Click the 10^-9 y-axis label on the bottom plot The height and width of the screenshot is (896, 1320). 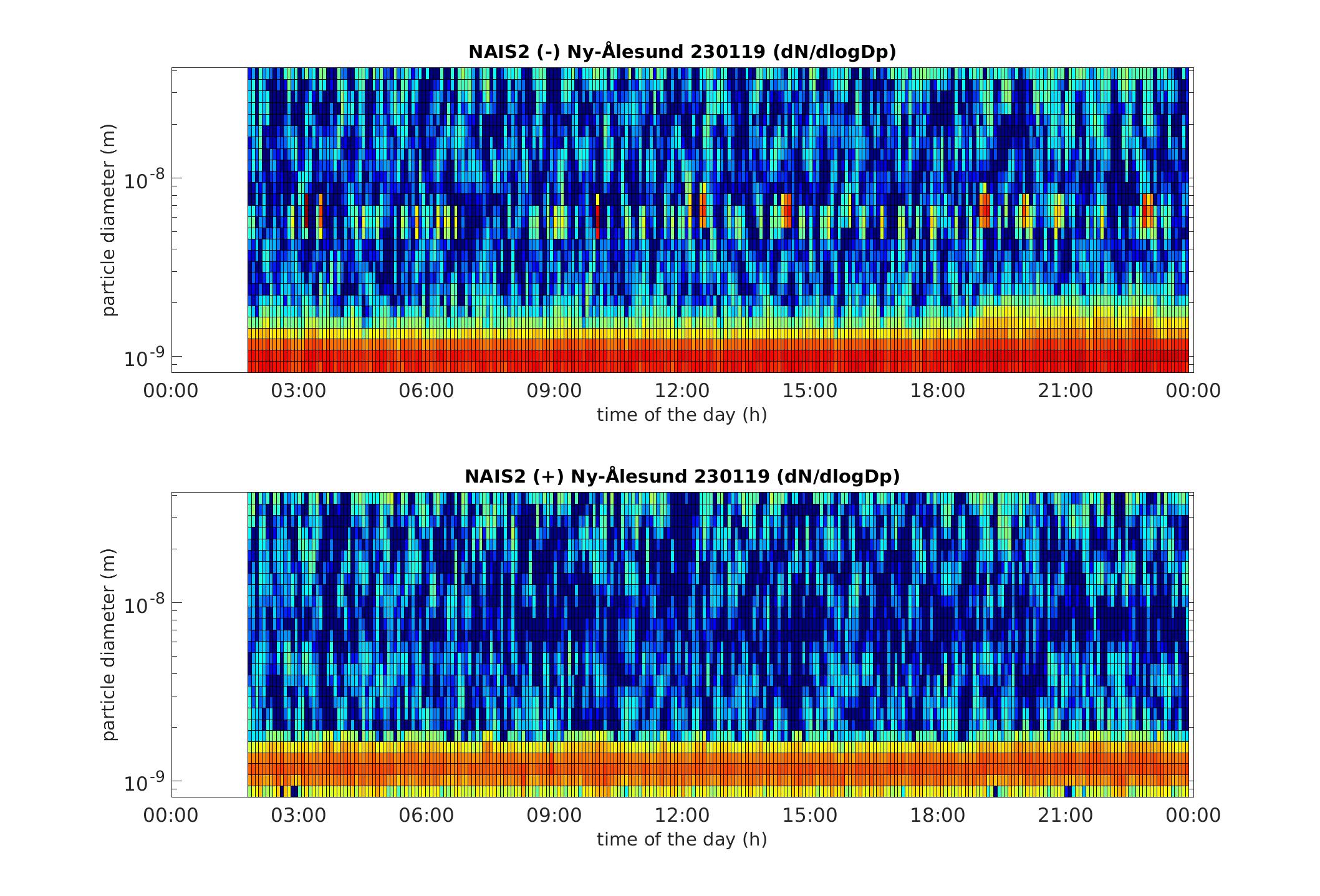click(x=144, y=783)
